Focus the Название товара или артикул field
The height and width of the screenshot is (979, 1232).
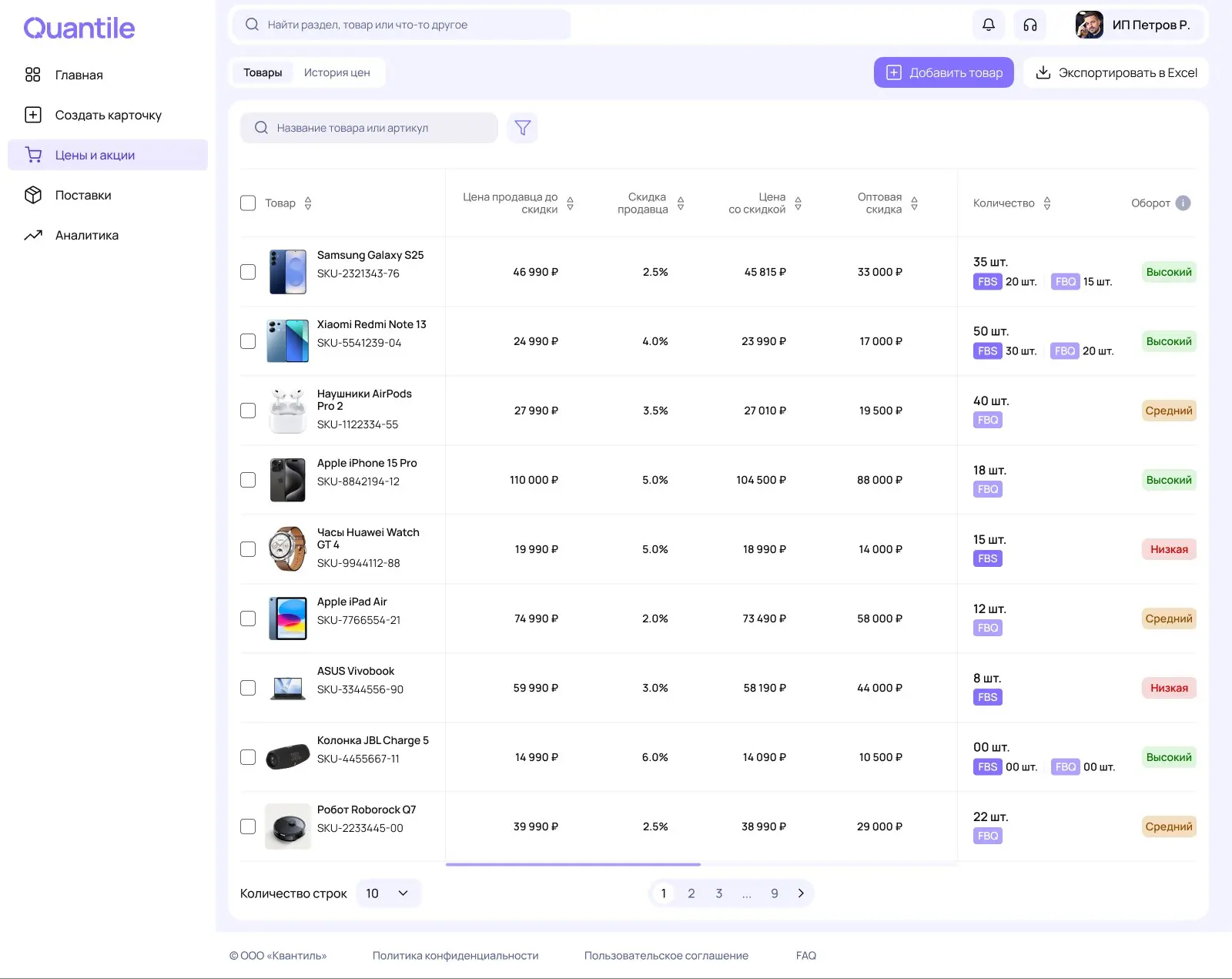(x=369, y=128)
